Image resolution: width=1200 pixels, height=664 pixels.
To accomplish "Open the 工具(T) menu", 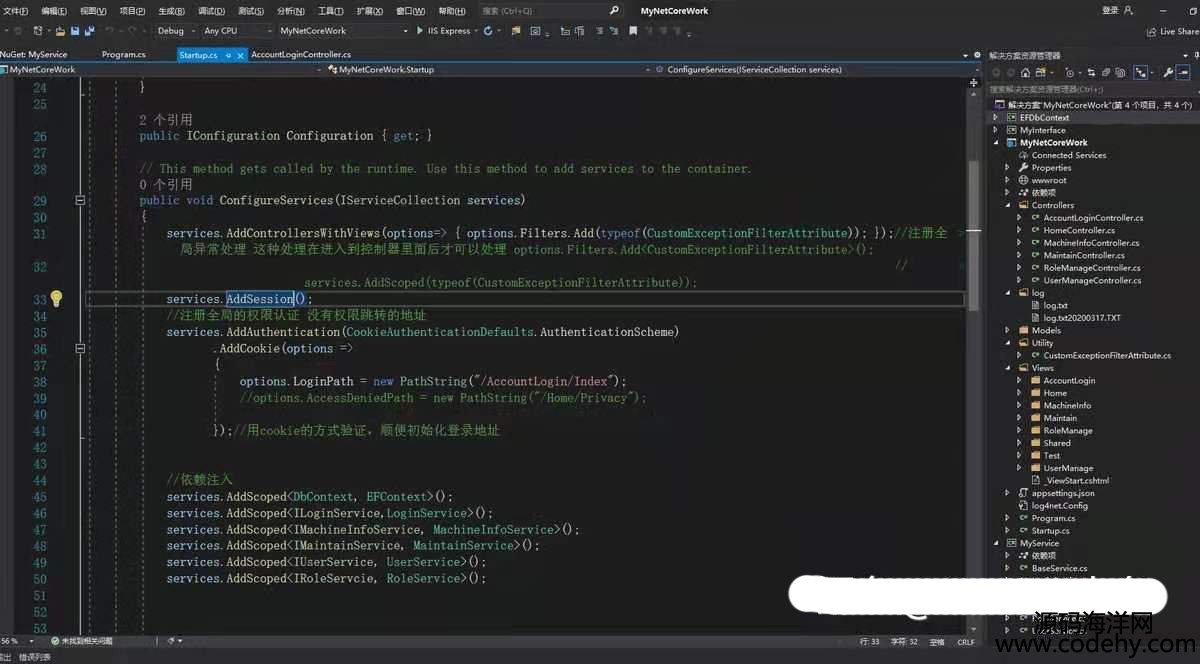I will [331, 11].
